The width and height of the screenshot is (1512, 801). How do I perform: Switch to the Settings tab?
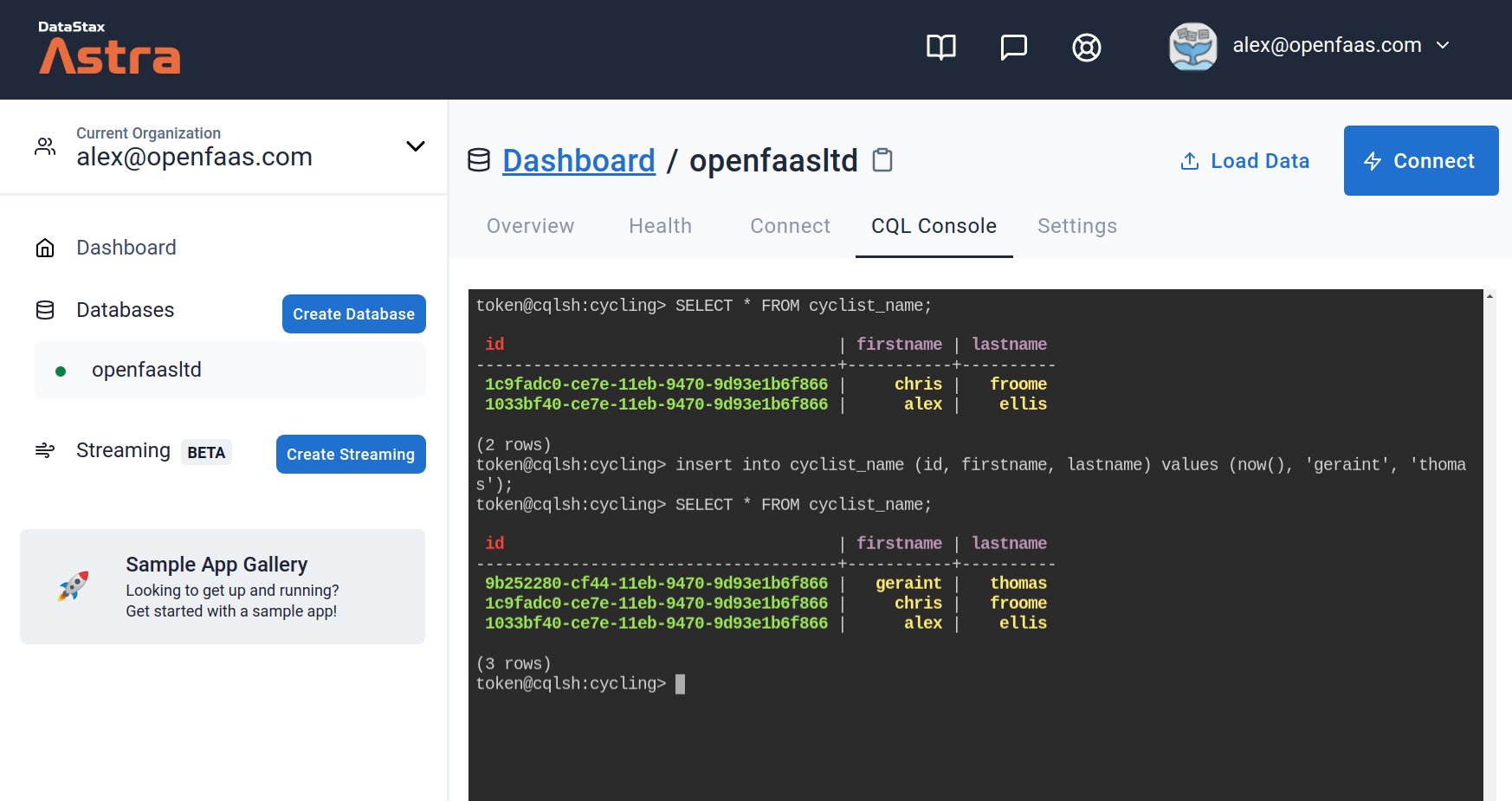tap(1076, 226)
